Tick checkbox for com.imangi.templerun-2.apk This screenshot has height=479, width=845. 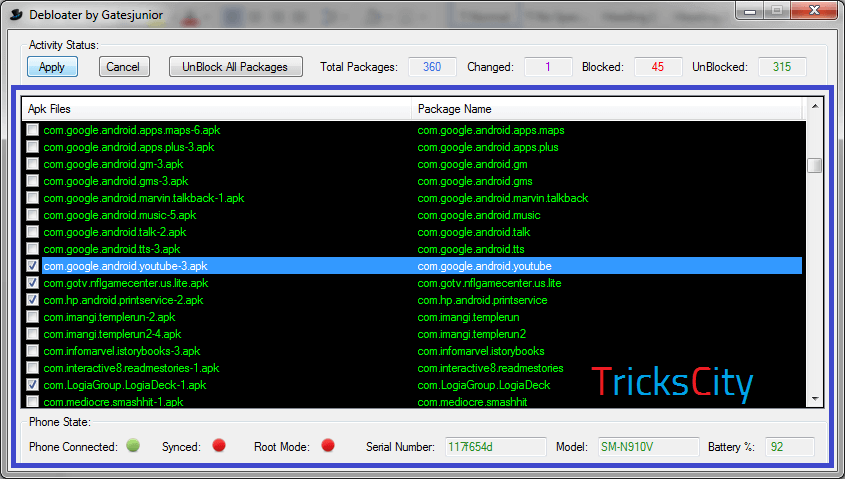(33, 317)
